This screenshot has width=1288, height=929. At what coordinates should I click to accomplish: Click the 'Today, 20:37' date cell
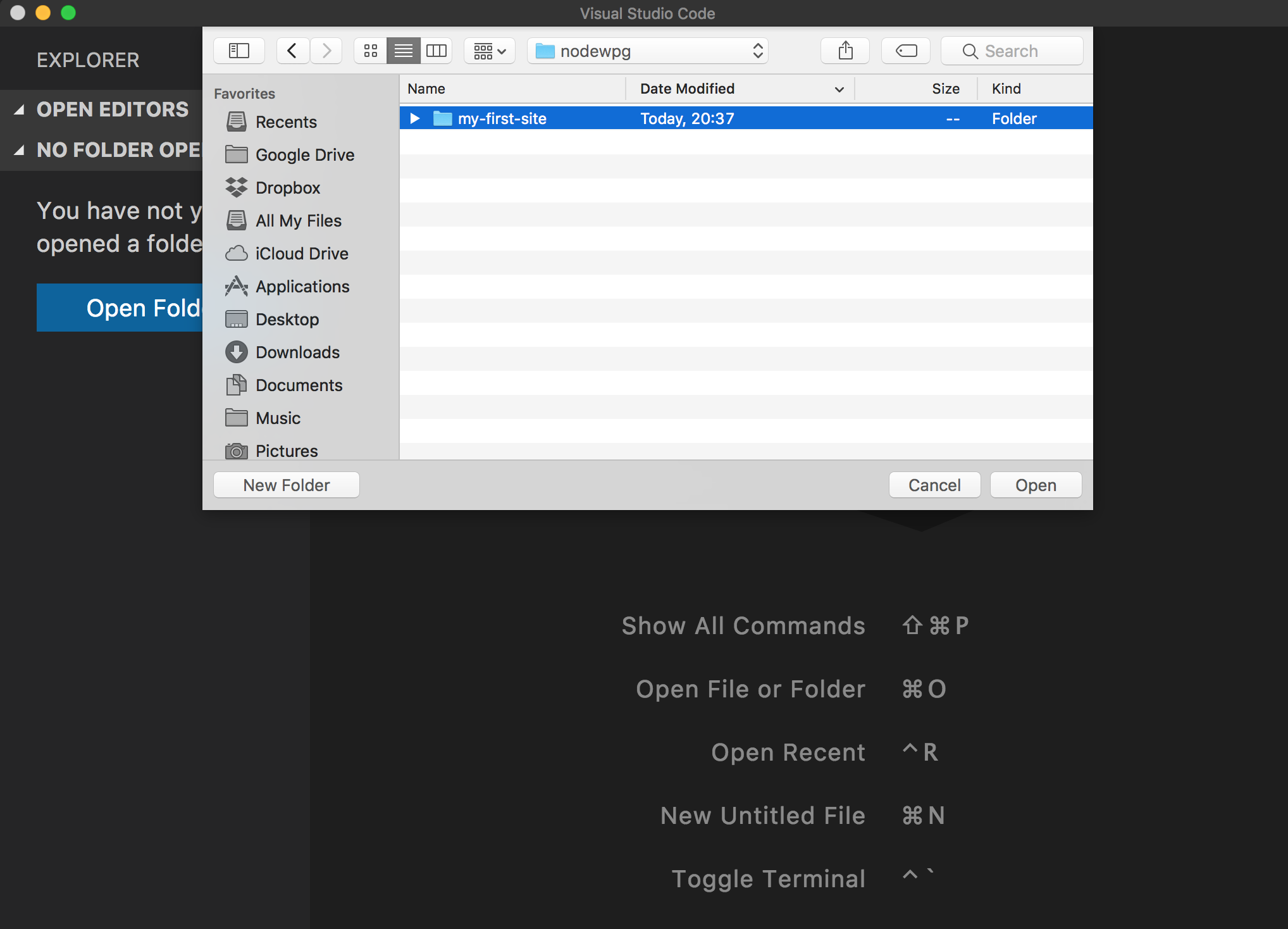click(x=687, y=118)
